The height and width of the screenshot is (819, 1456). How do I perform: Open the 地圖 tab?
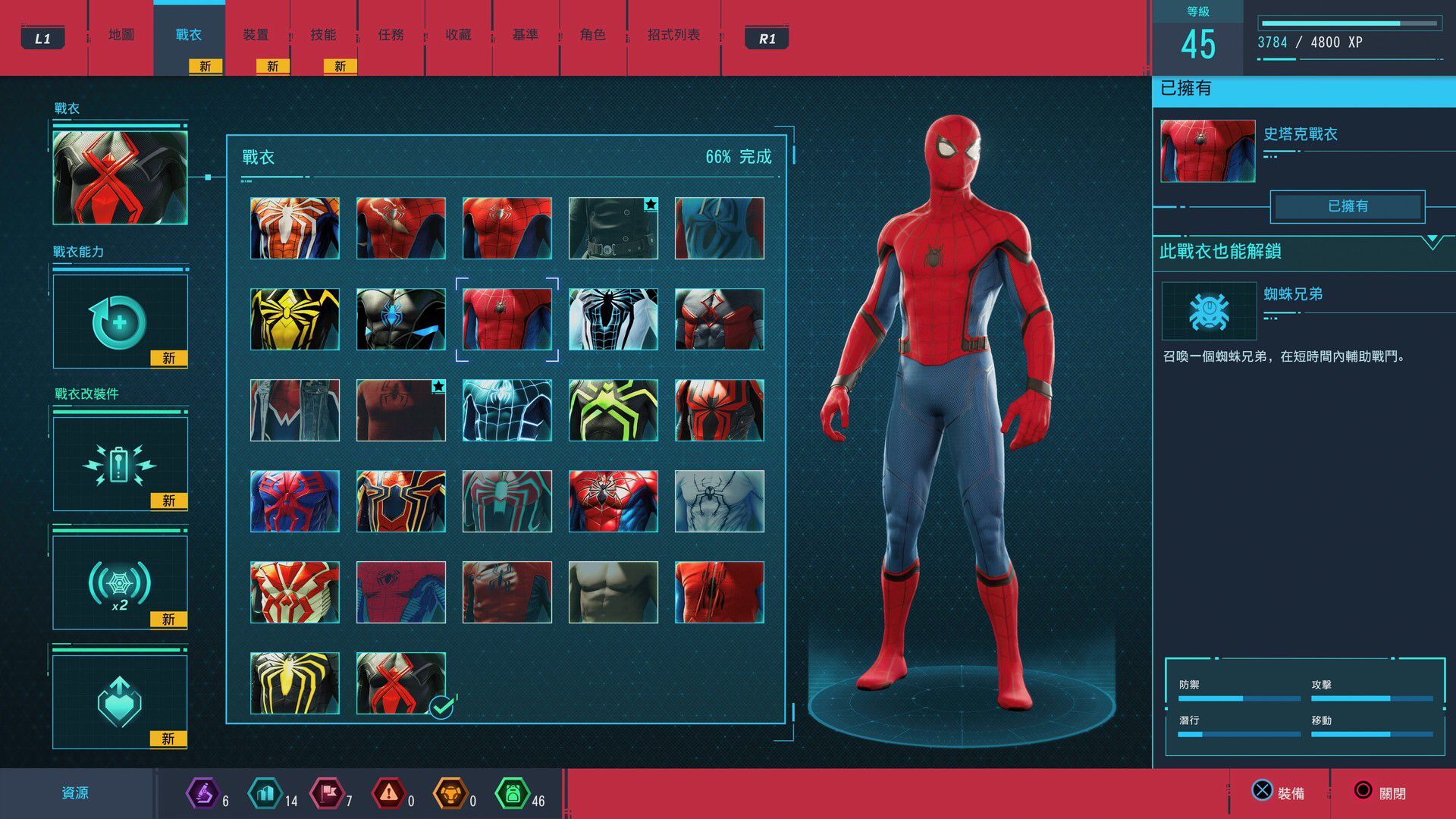(x=121, y=35)
